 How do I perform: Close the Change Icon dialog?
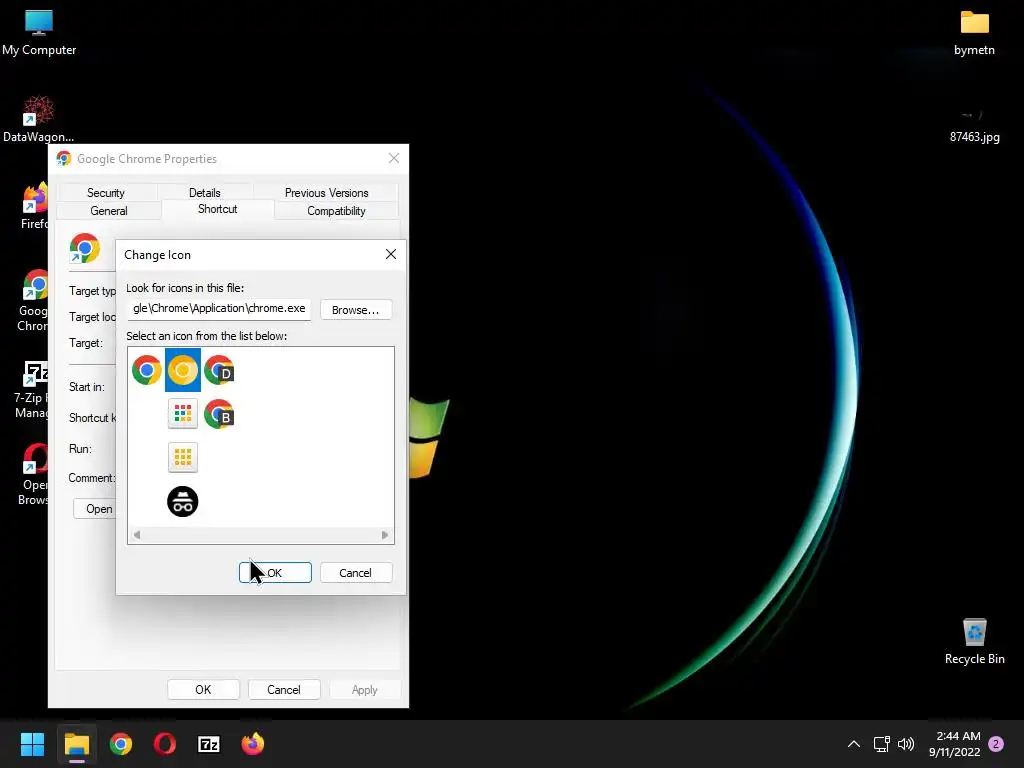click(391, 254)
